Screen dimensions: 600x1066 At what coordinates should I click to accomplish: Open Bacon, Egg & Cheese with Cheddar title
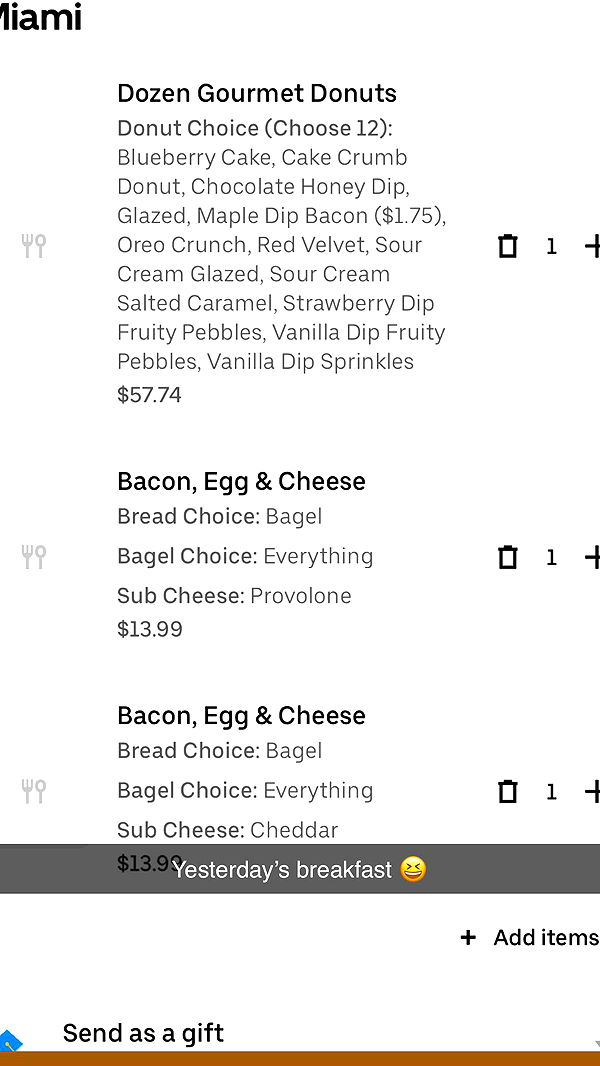point(241,715)
